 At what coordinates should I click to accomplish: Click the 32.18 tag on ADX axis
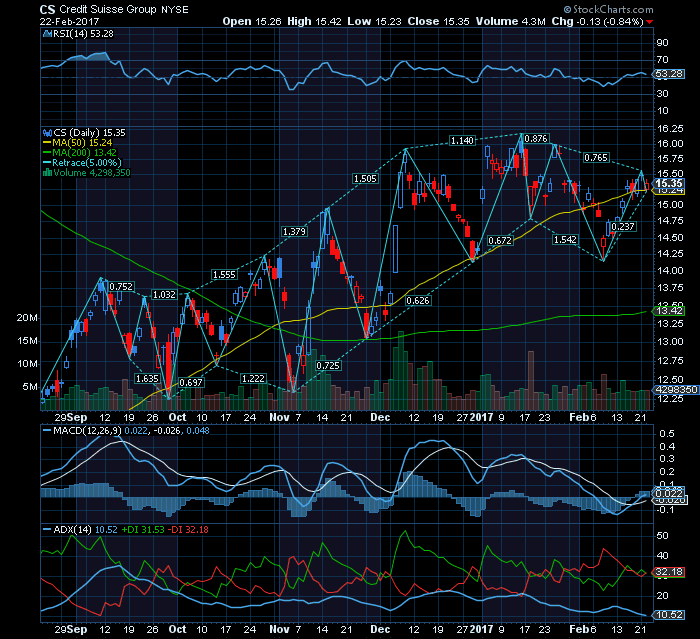coord(669,572)
